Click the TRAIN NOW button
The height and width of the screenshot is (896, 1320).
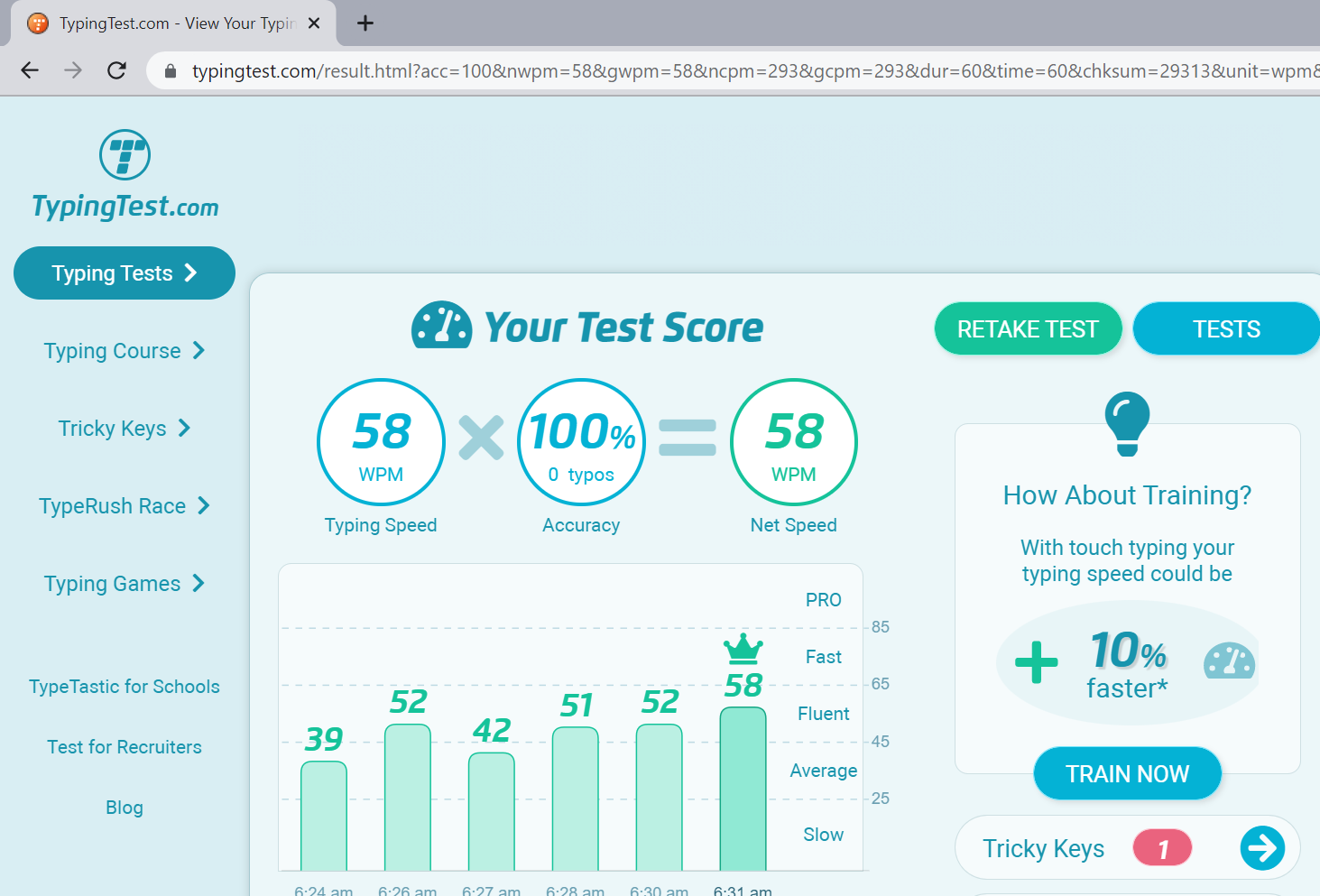[1128, 773]
